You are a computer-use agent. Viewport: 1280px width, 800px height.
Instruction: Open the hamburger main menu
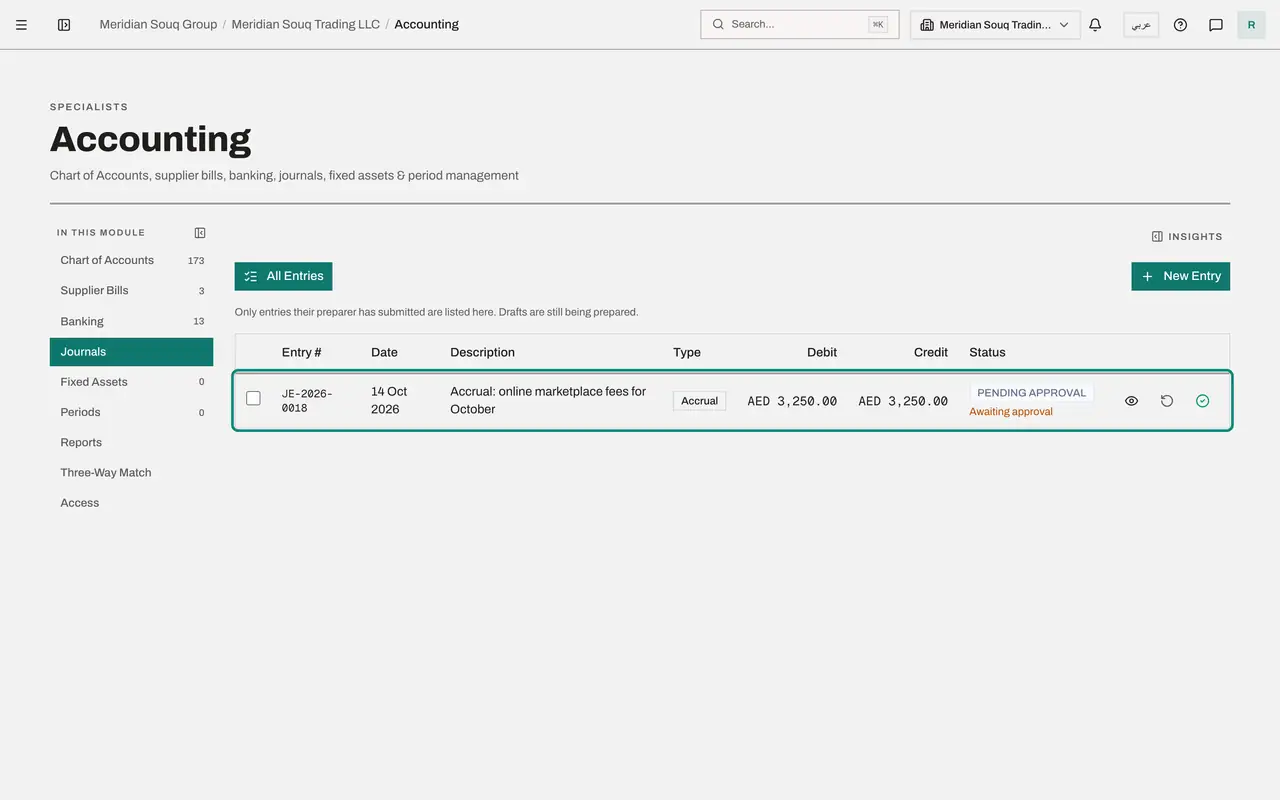pos(21,25)
